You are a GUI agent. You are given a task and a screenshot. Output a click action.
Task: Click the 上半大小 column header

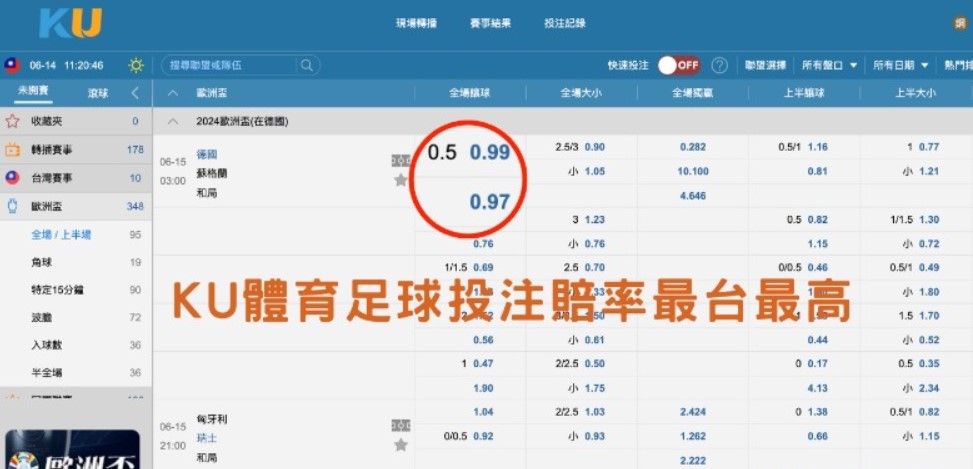(x=915, y=93)
